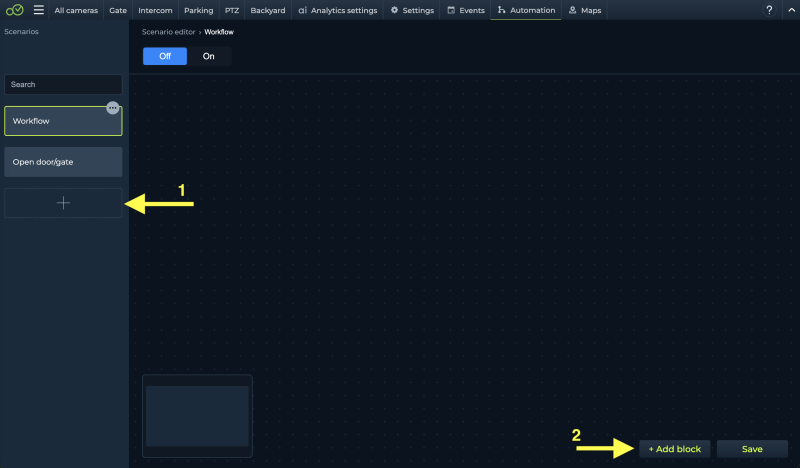Open the Settings tab
800x468 pixels.
412,10
